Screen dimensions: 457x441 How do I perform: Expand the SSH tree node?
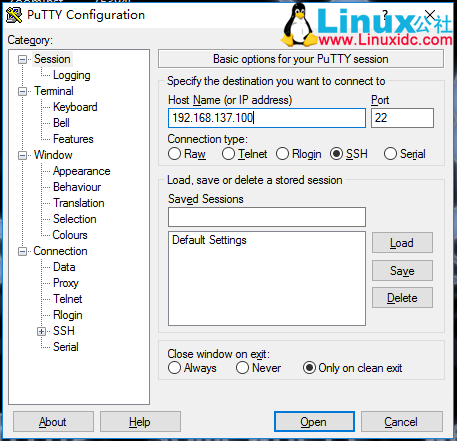click(x=41, y=331)
